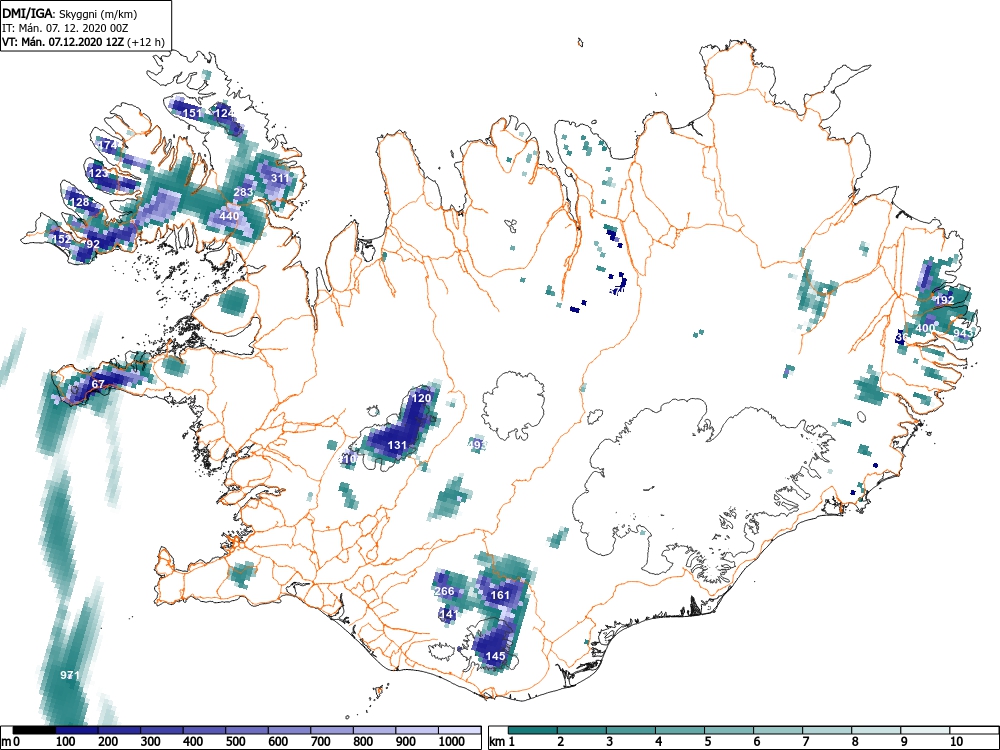Click the '943' value on the east coast
Screen dimensions: 1000x750
click(964, 333)
